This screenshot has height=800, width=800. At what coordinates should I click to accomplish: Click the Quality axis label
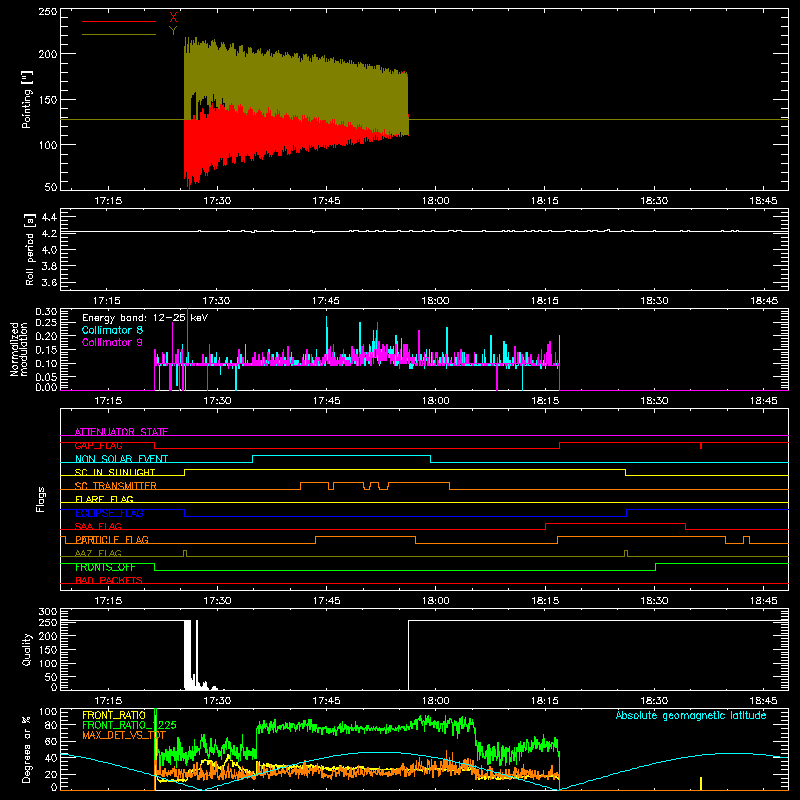point(27,649)
